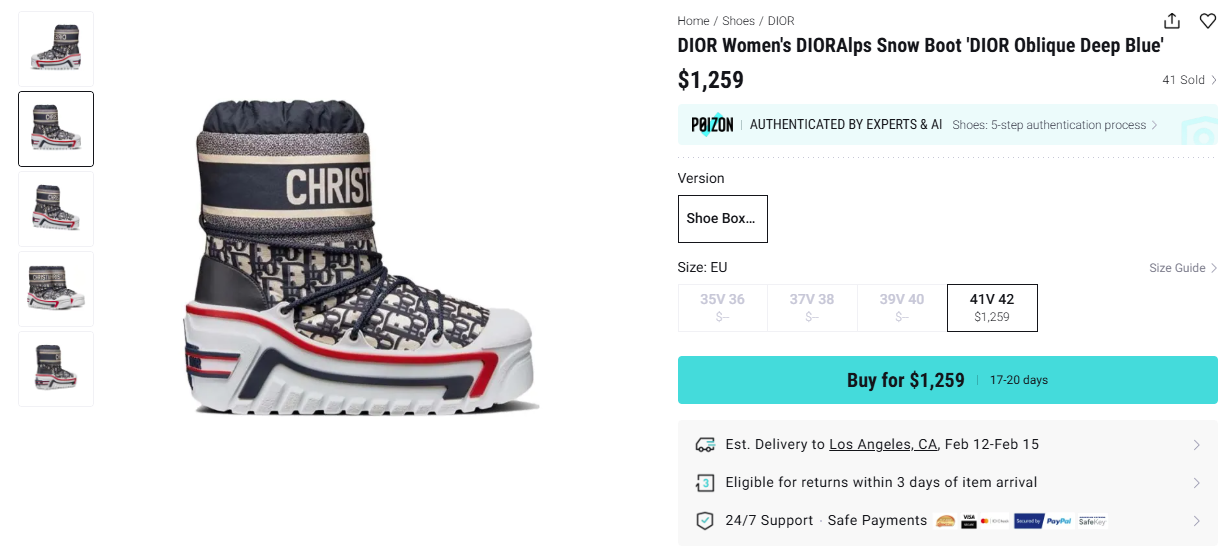The height and width of the screenshot is (554, 1232).
Task: Open the Size Guide
Action: pyautogui.click(x=1182, y=268)
